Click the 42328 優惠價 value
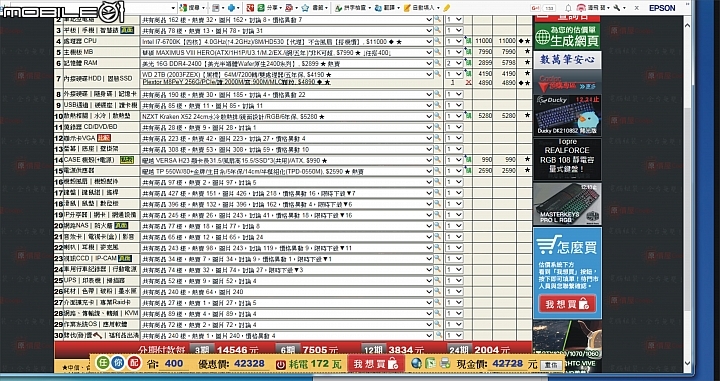This screenshot has width=720, height=381. (249, 364)
